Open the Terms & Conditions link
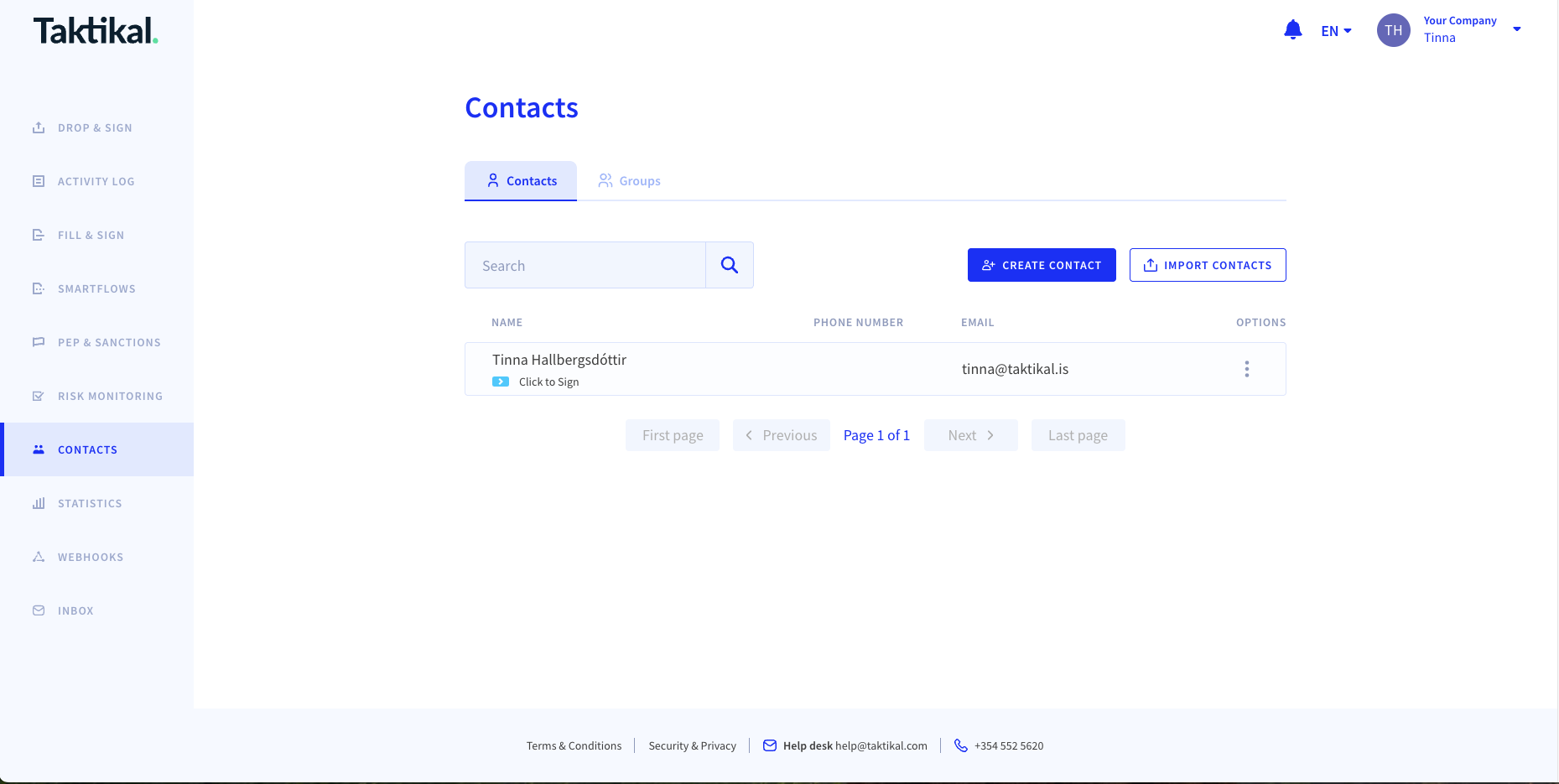Image resolution: width=1559 pixels, height=784 pixels. pyautogui.click(x=574, y=746)
